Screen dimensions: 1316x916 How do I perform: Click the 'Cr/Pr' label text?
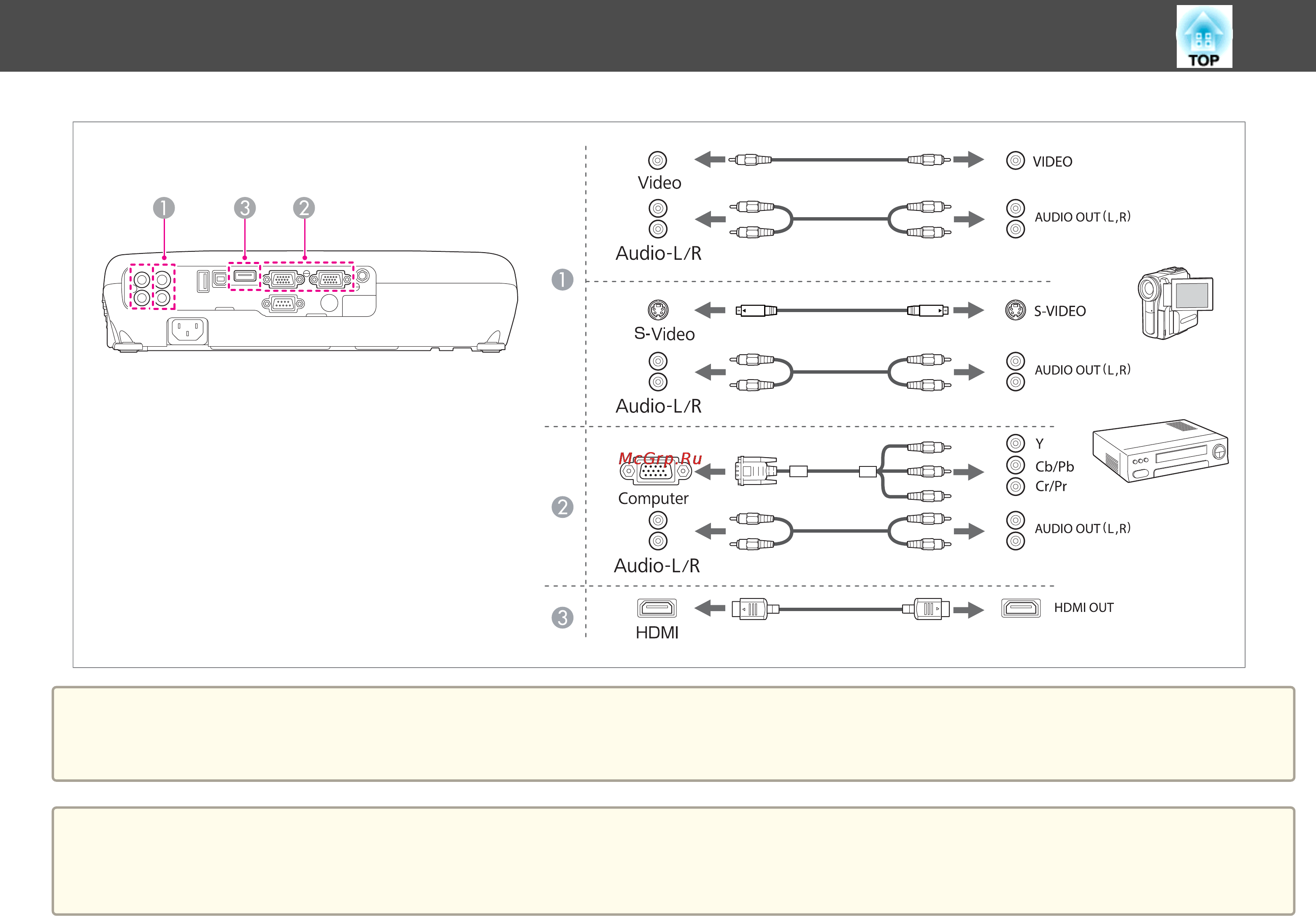point(1051,486)
